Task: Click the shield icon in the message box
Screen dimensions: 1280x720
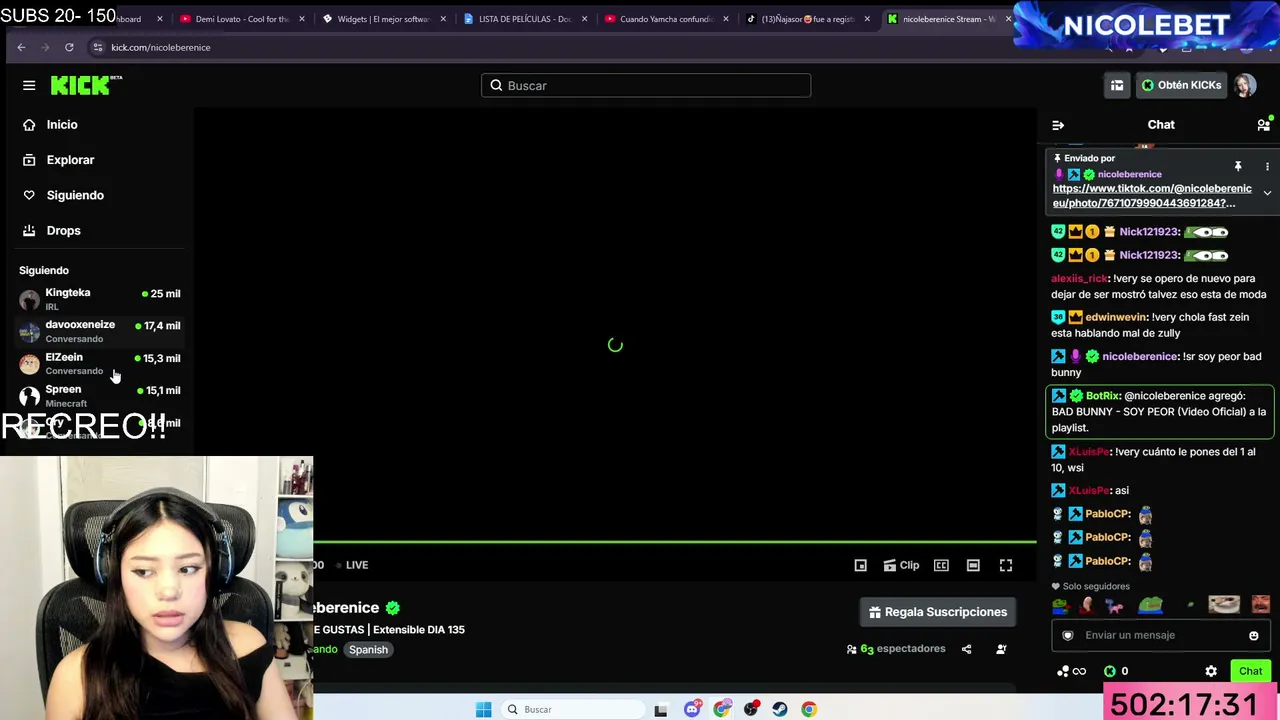Action: [x=1068, y=635]
